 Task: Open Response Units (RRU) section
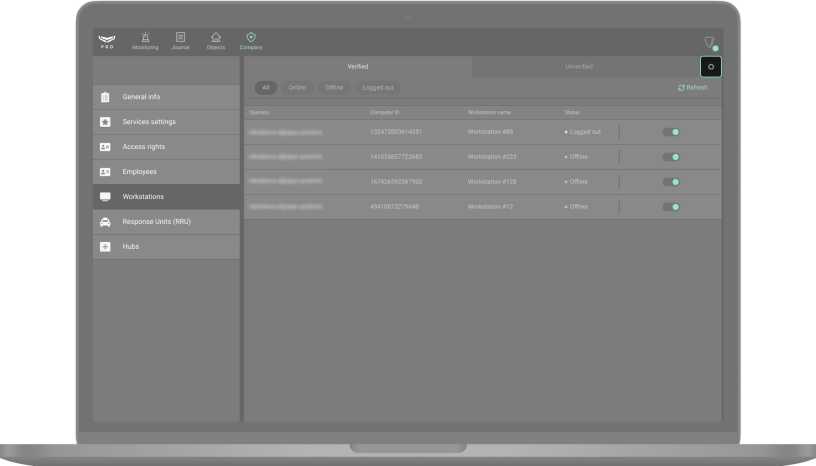[x=166, y=221]
